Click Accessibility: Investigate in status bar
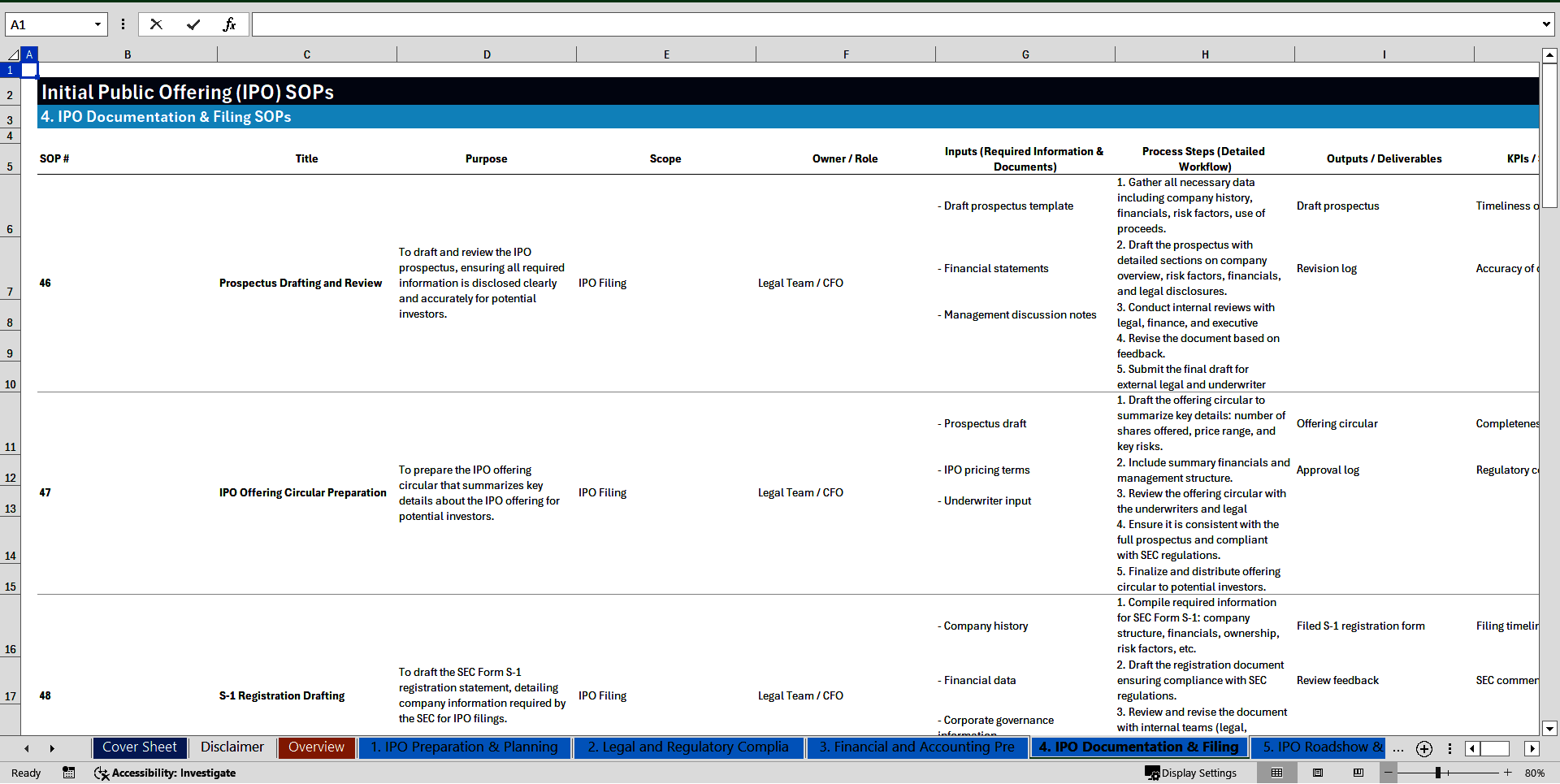1560x784 pixels. 166,773
